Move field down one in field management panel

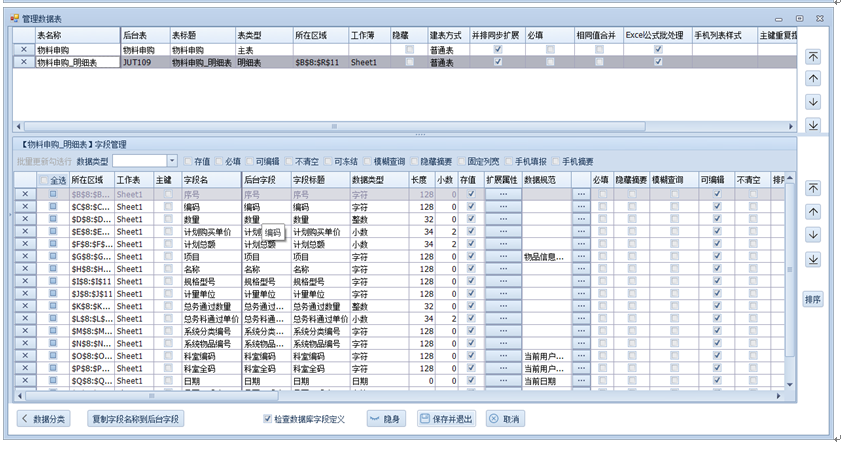click(x=813, y=235)
